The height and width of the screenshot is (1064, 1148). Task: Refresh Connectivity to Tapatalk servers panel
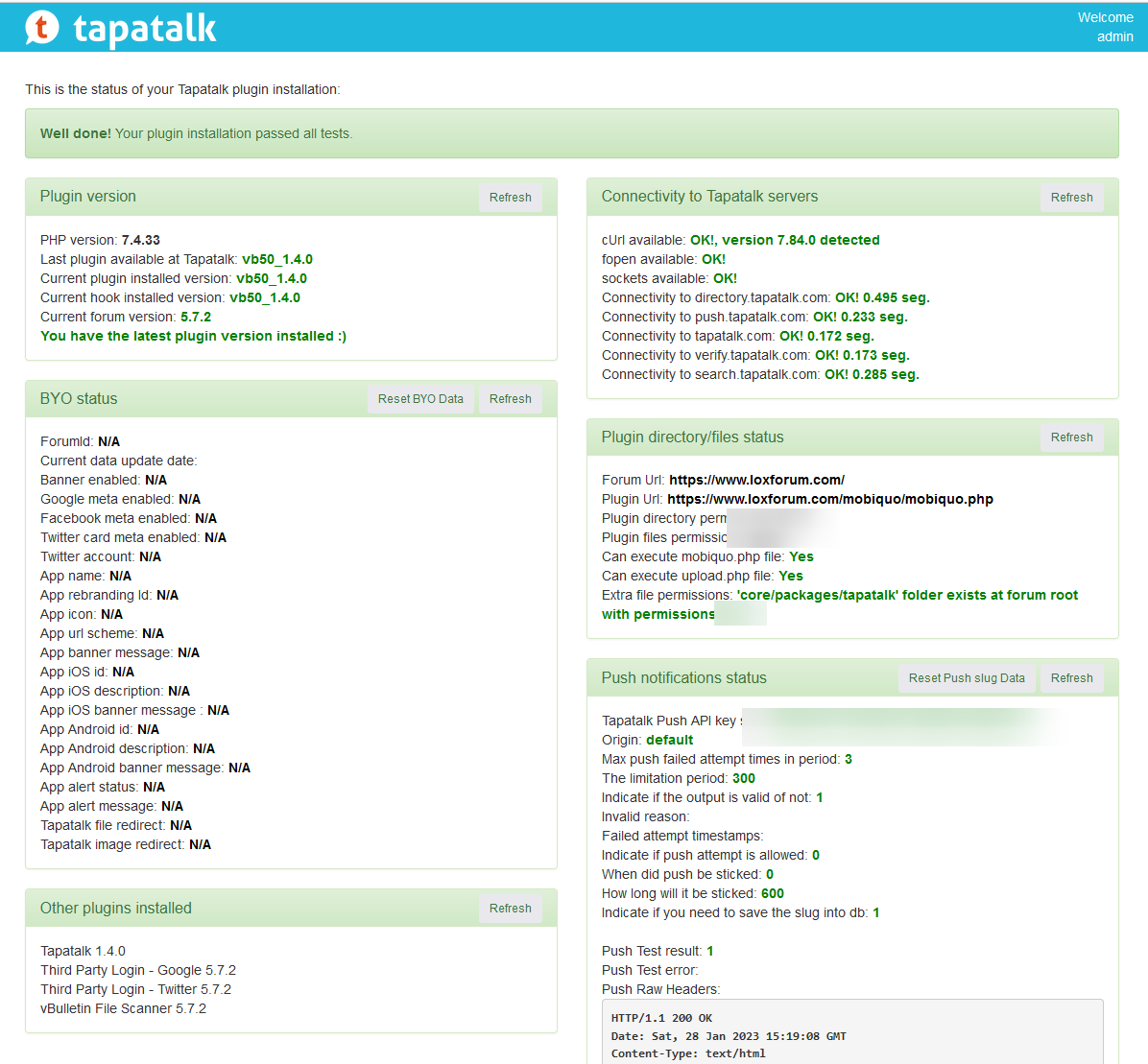[1072, 198]
